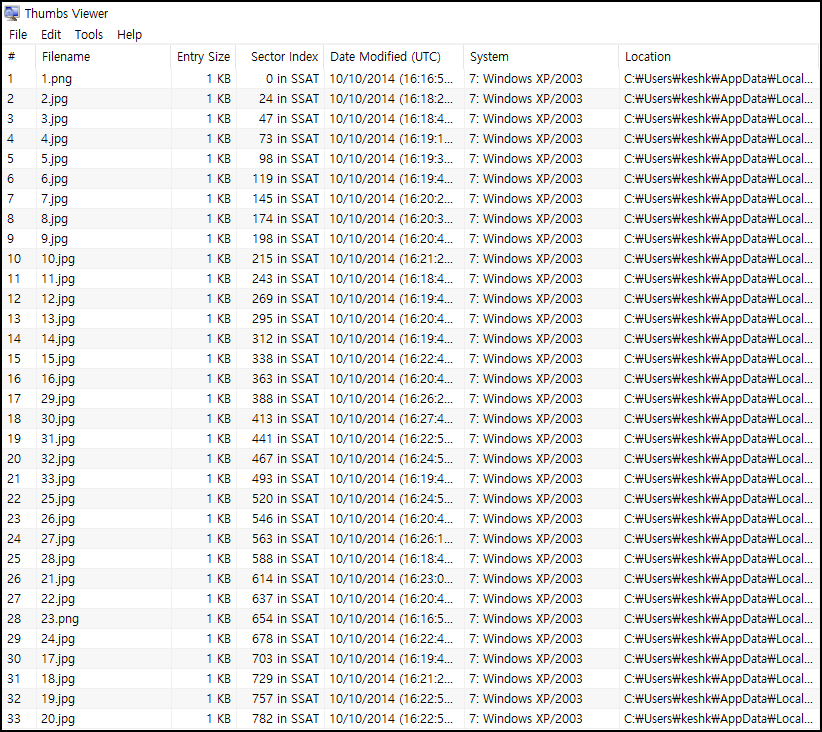This screenshot has height=732, width=822.
Task: Click the '338 in SSAT' sector cell
Action: (x=285, y=359)
